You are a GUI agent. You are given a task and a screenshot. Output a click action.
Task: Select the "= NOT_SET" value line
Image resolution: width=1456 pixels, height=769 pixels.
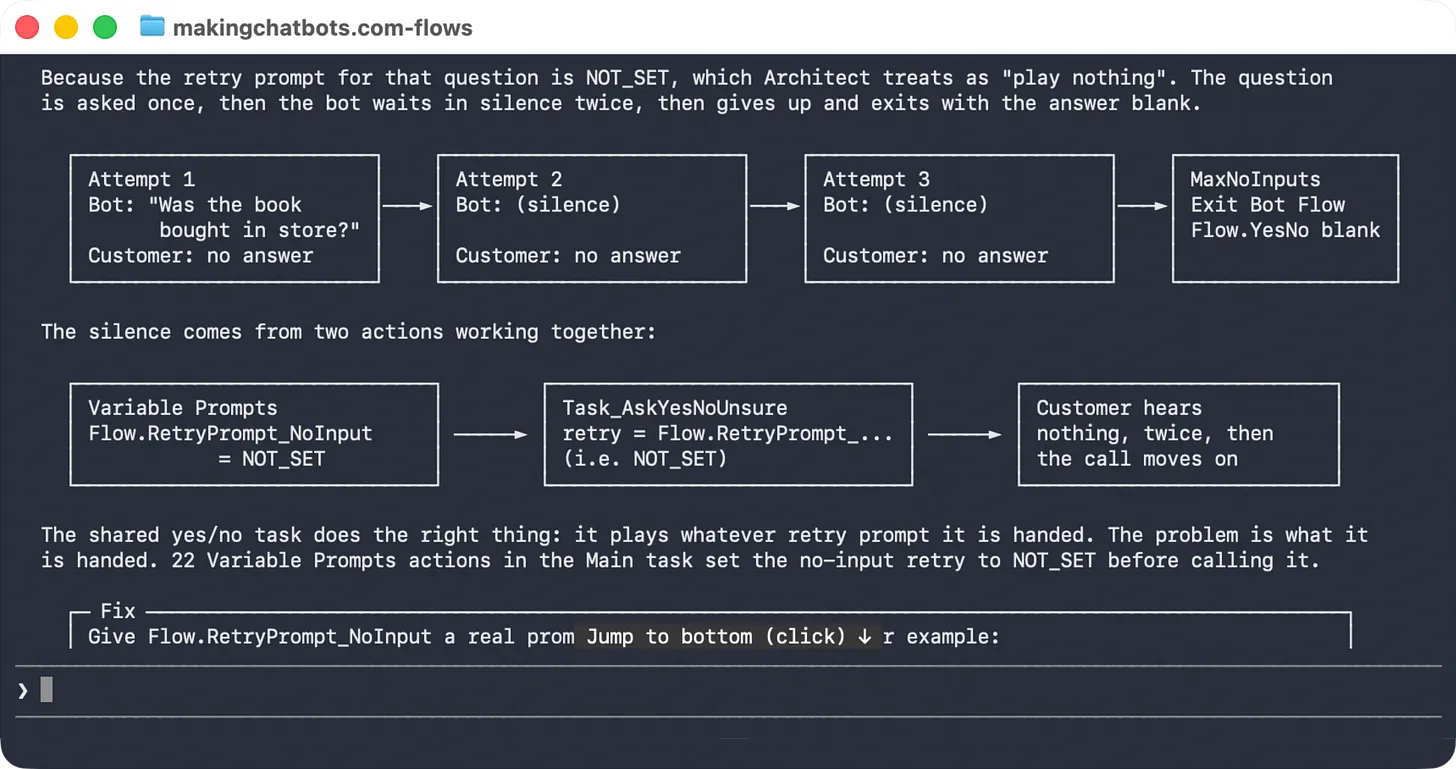271,459
